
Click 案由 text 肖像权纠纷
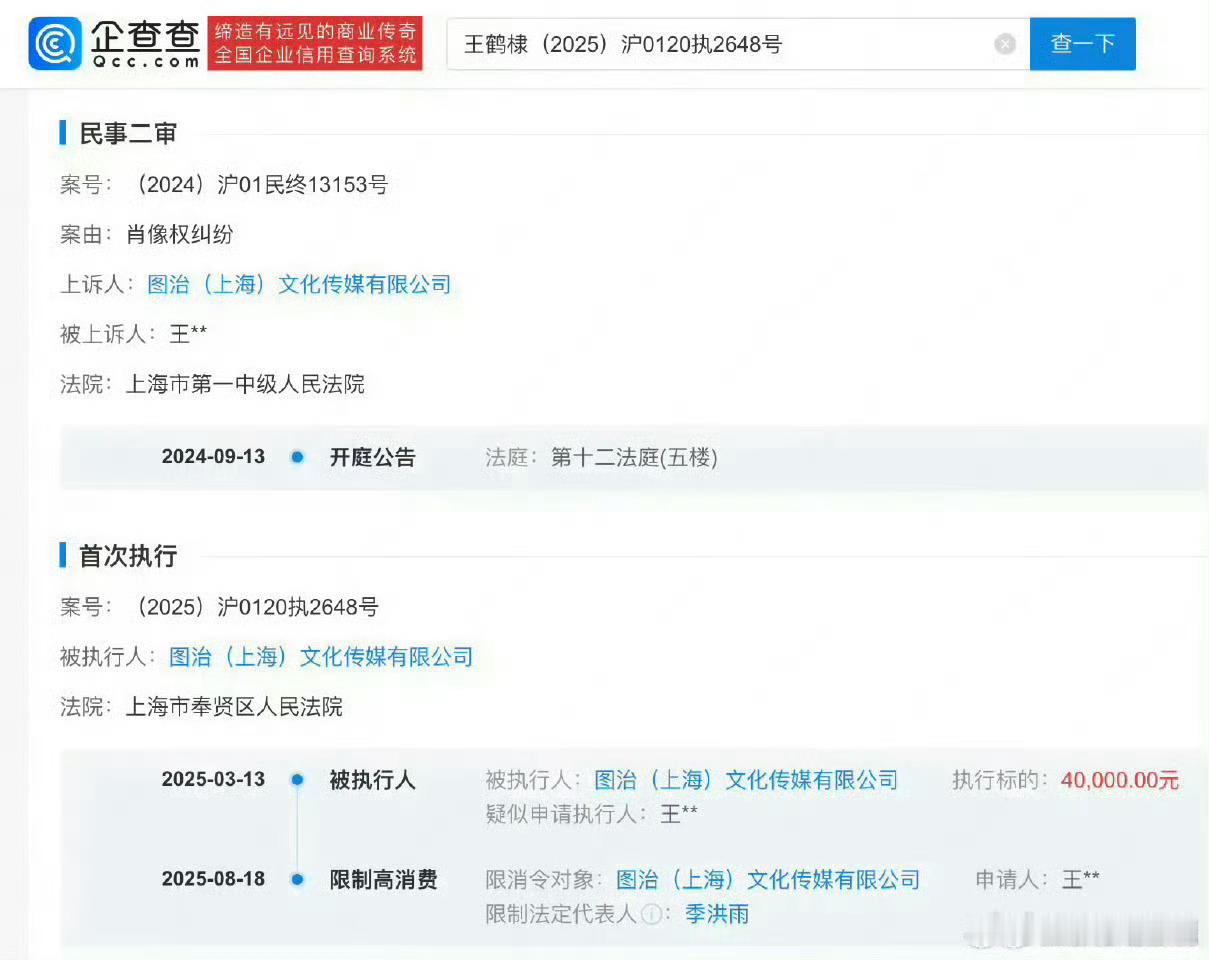pyautogui.click(x=179, y=234)
